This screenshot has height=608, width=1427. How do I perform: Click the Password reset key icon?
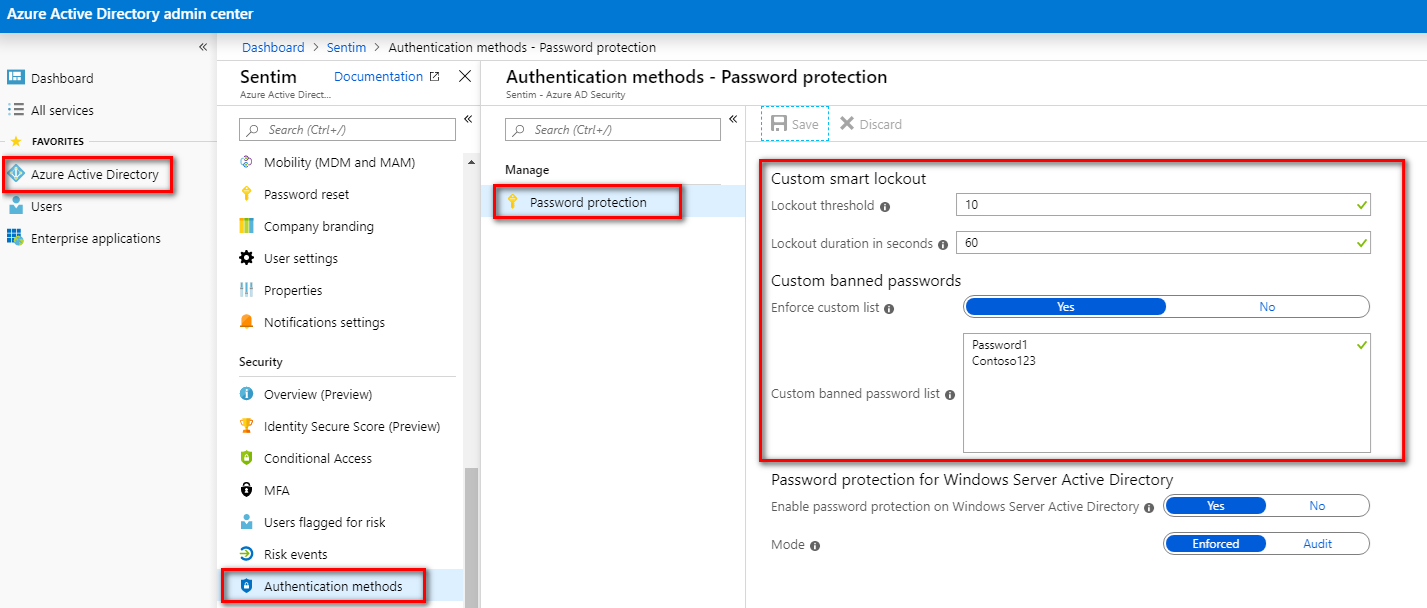click(247, 194)
